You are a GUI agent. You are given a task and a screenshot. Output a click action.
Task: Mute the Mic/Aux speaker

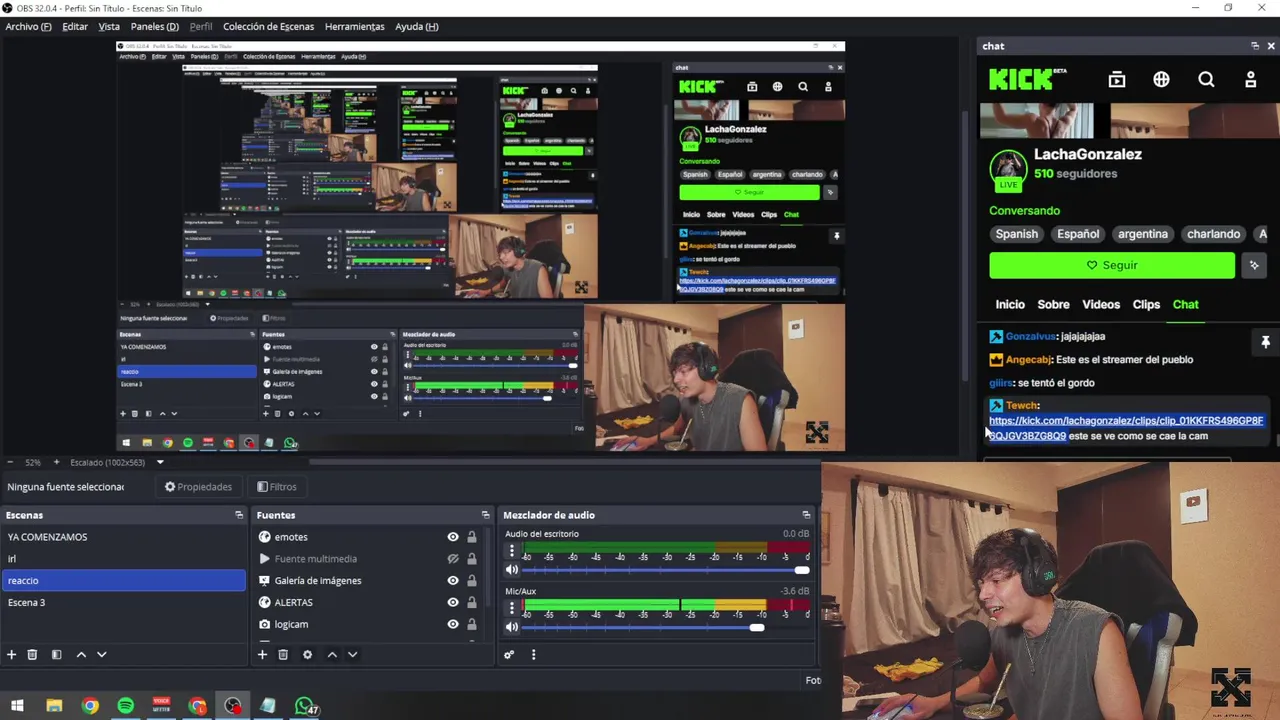pos(512,627)
